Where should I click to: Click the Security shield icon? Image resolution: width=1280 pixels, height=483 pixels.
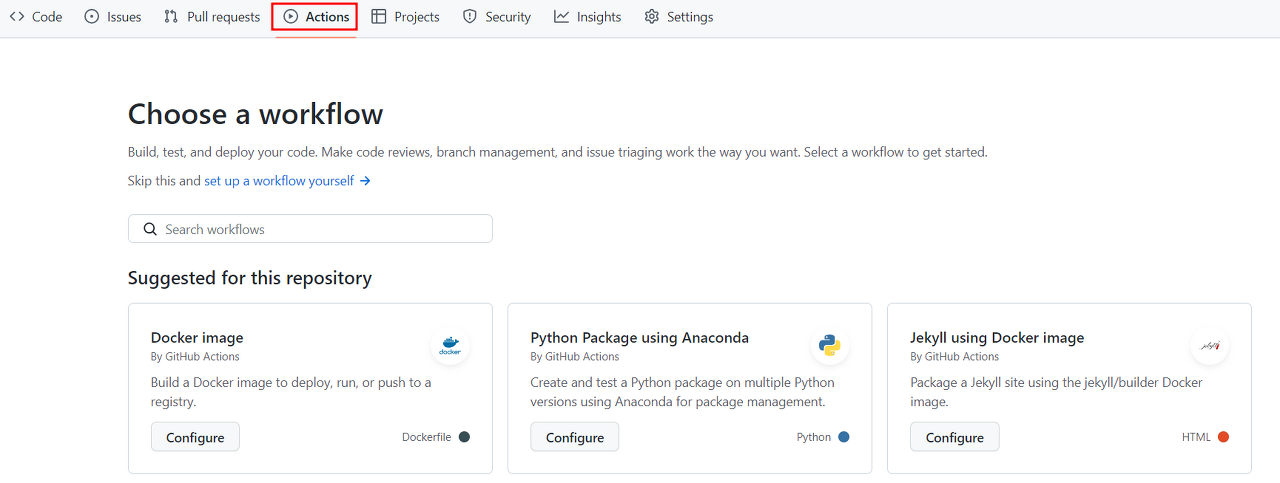470,17
